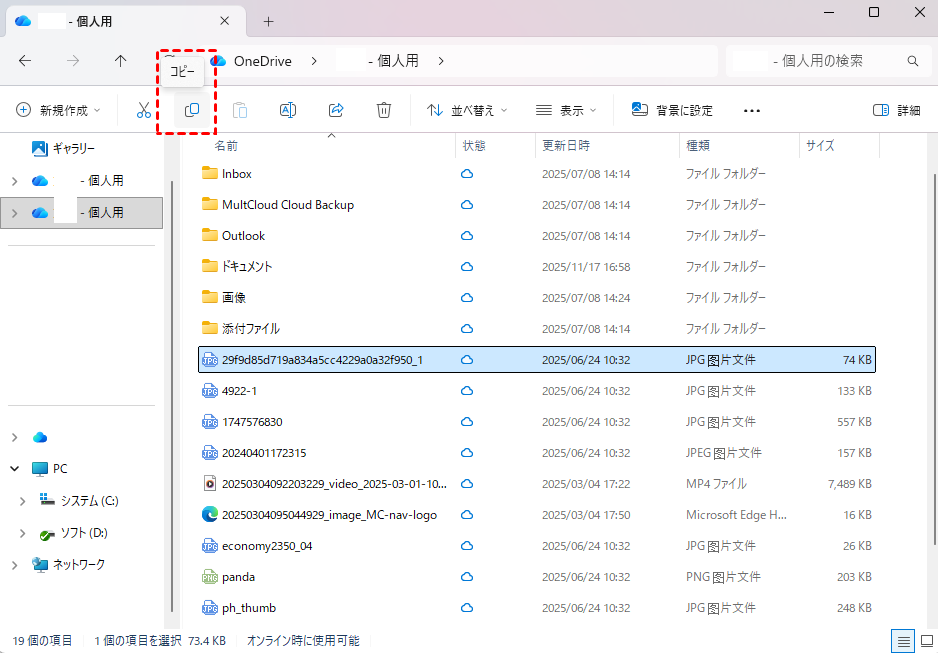
Task: Open the Sort (並べ替え) dropdown
Action: 467,110
